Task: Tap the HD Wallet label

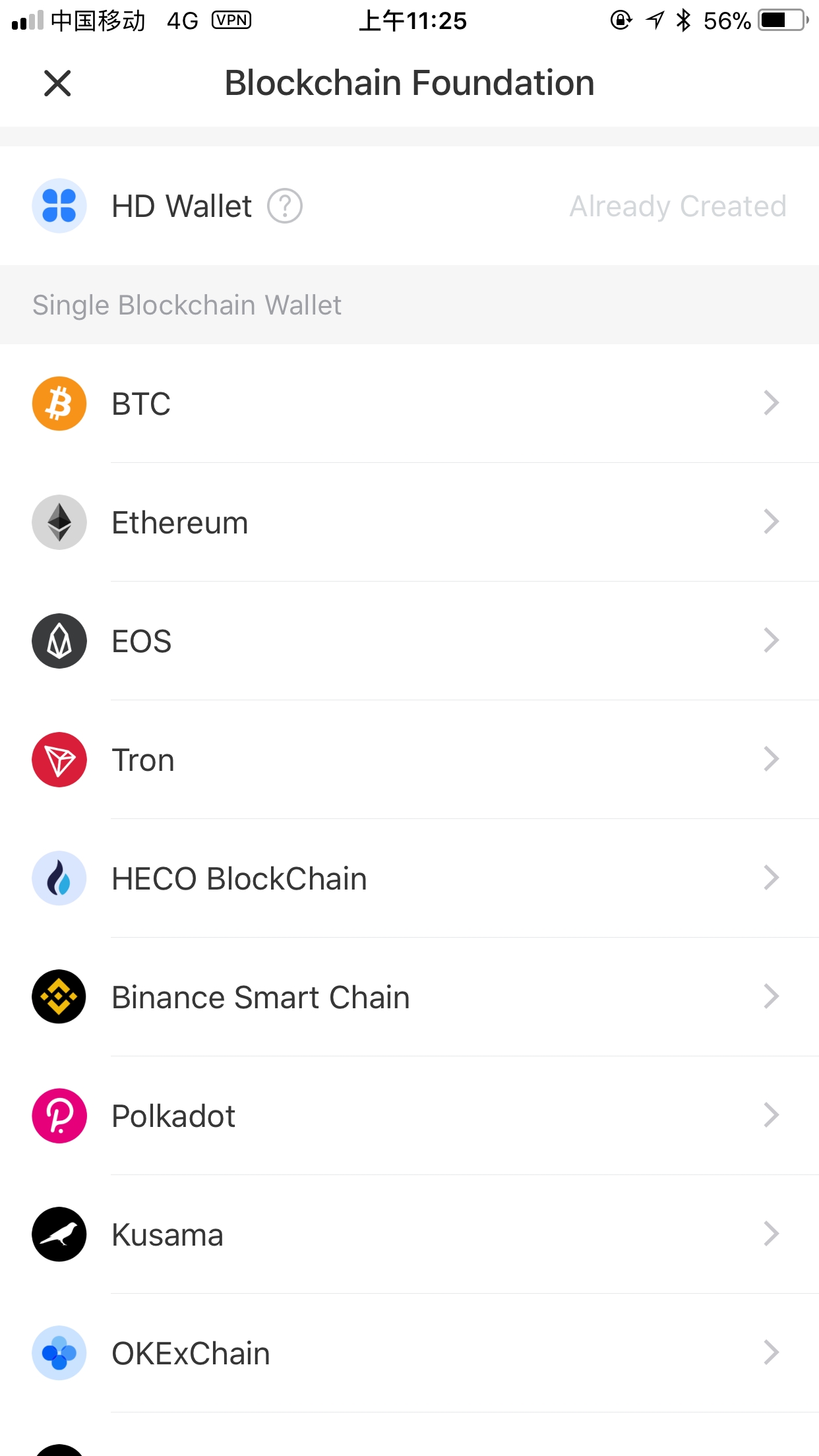Action: [181, 206]
